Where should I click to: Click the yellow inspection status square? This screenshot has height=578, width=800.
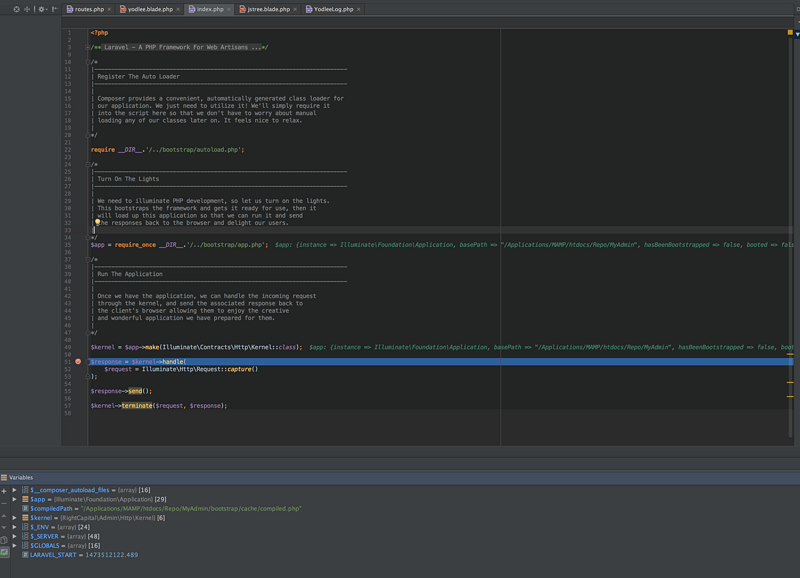(x=790, y=33)
